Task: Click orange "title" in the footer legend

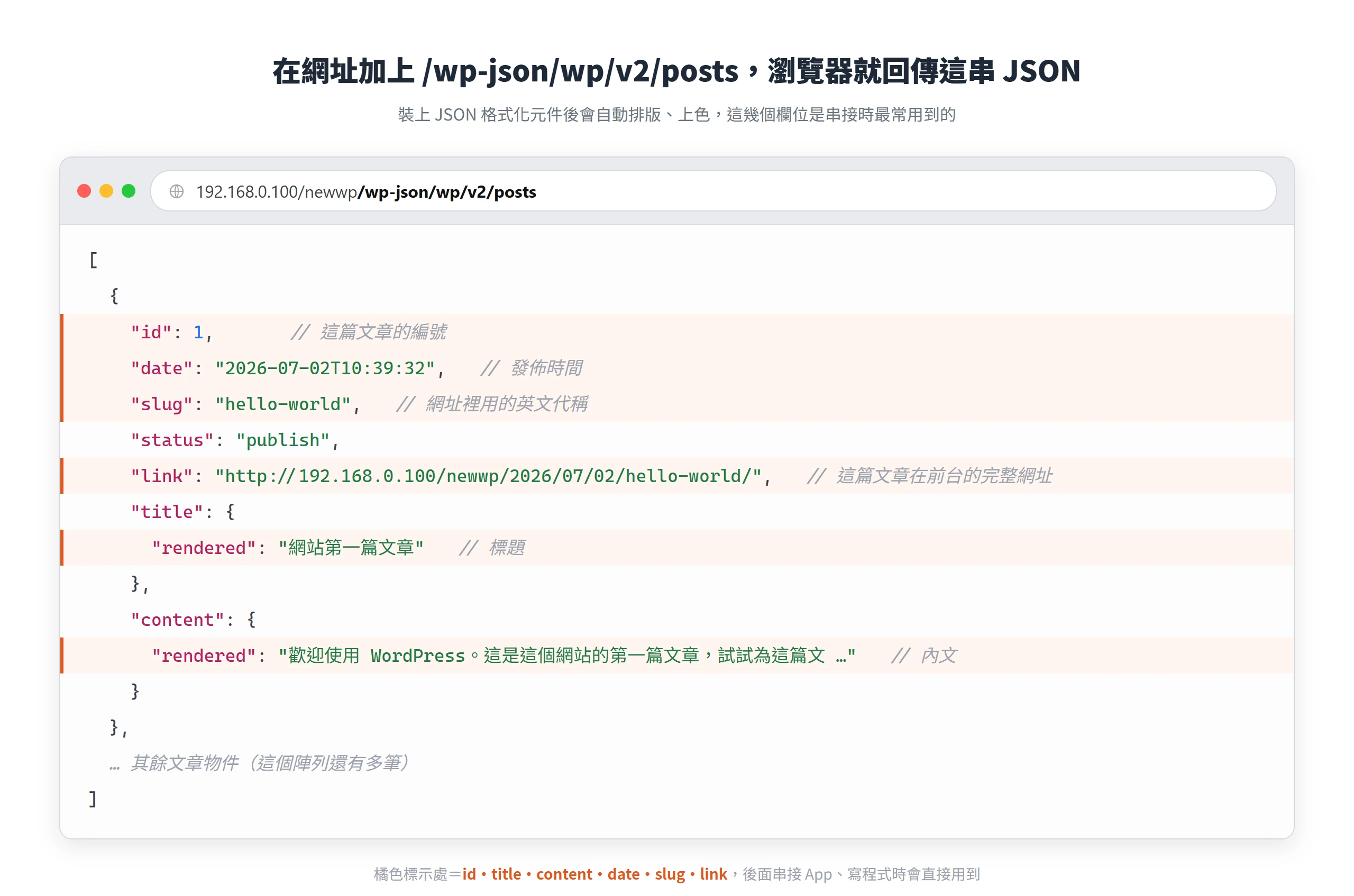Action: (506, 874)
